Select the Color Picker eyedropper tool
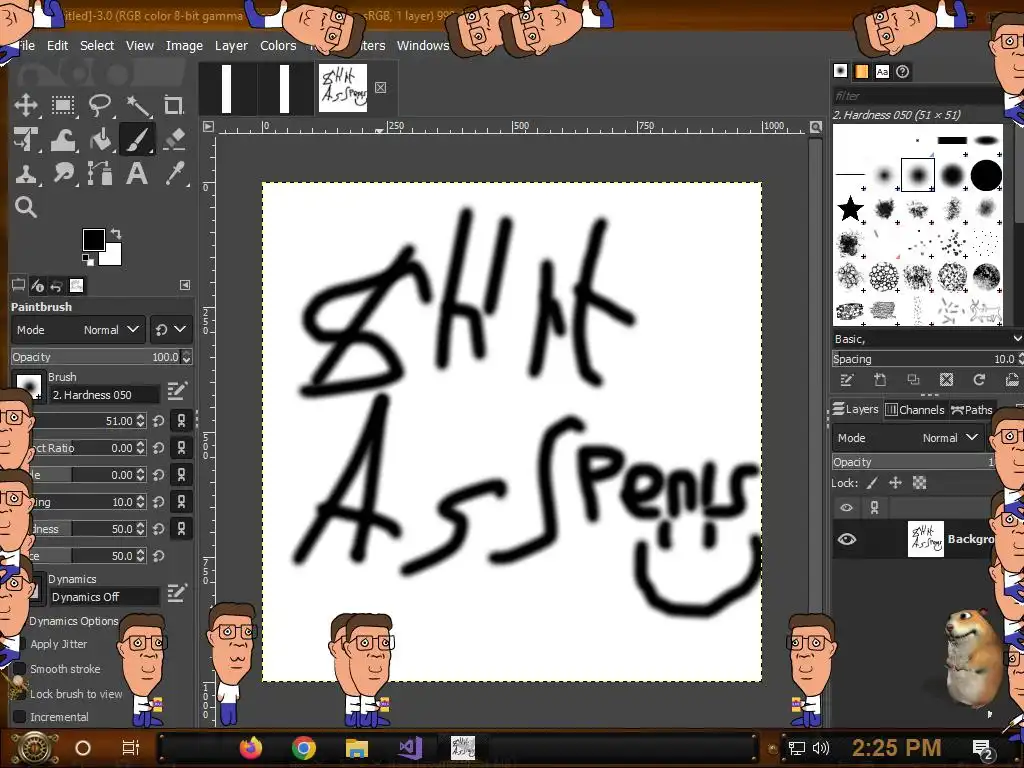Image resolution: width=1024 pixels, height=768 pixels. (174, 174)
